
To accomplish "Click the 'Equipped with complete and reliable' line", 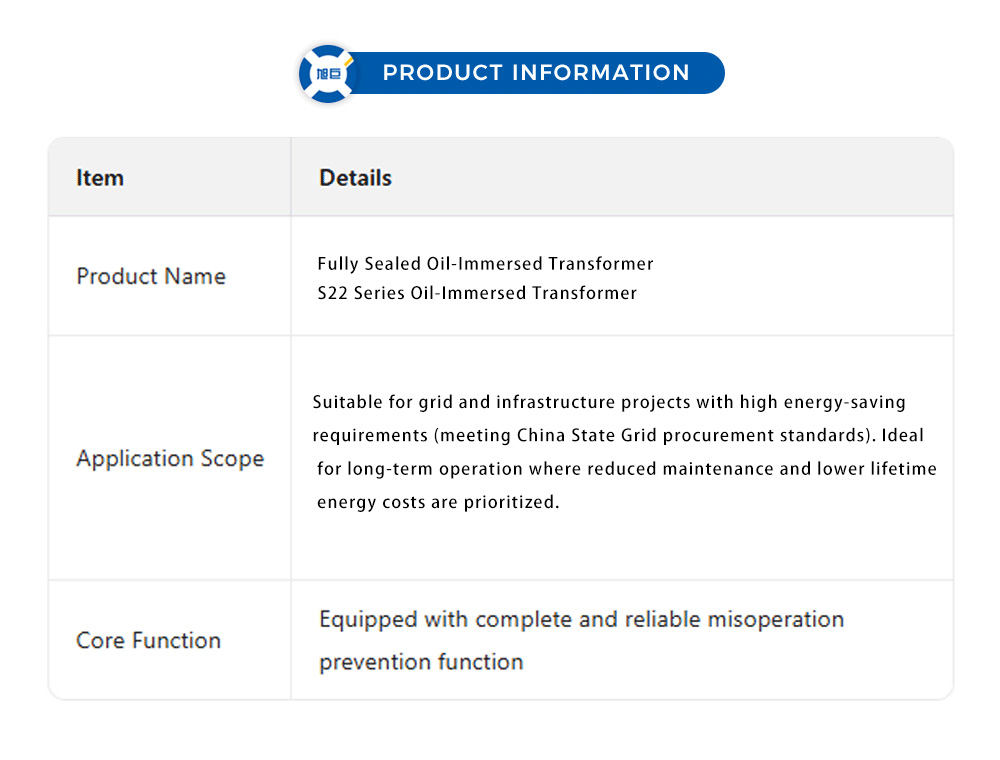I will tap(581, 620).
